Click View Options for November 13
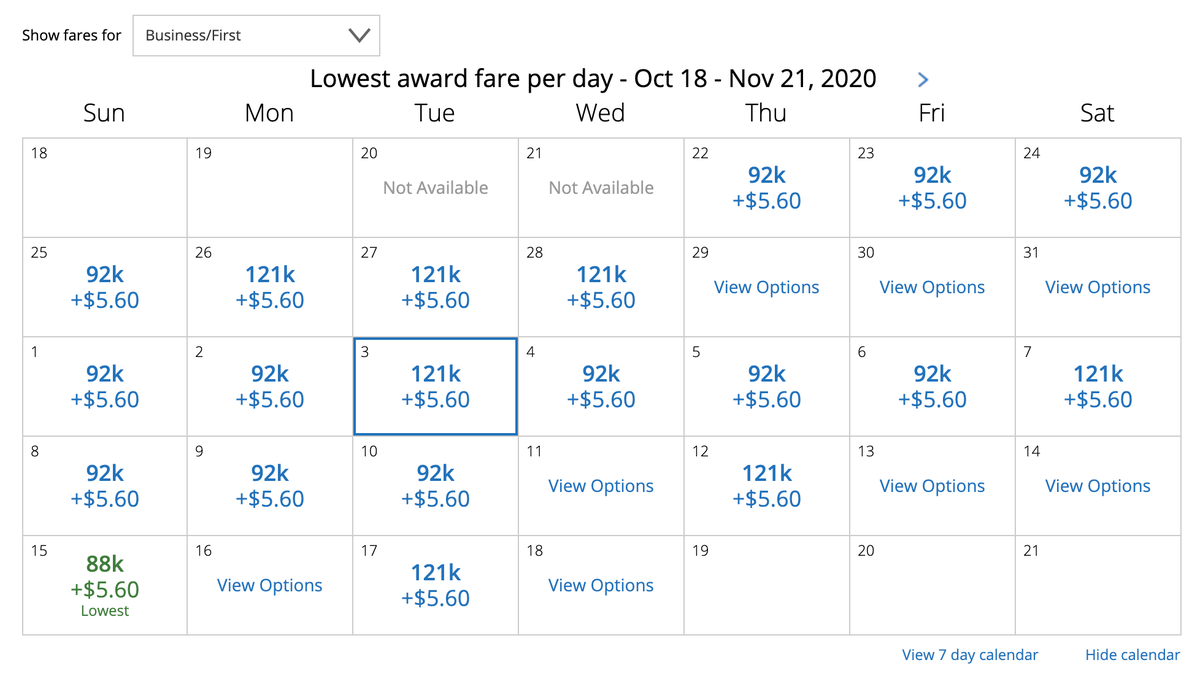The image size is (1200, 676). [x=931, y=486]
